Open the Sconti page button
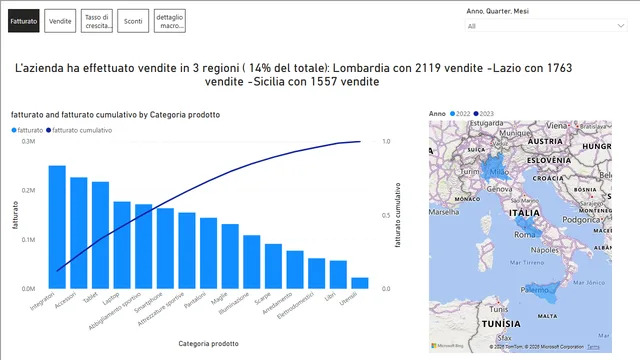The image size is (640, 360). [x=133, y=21]
